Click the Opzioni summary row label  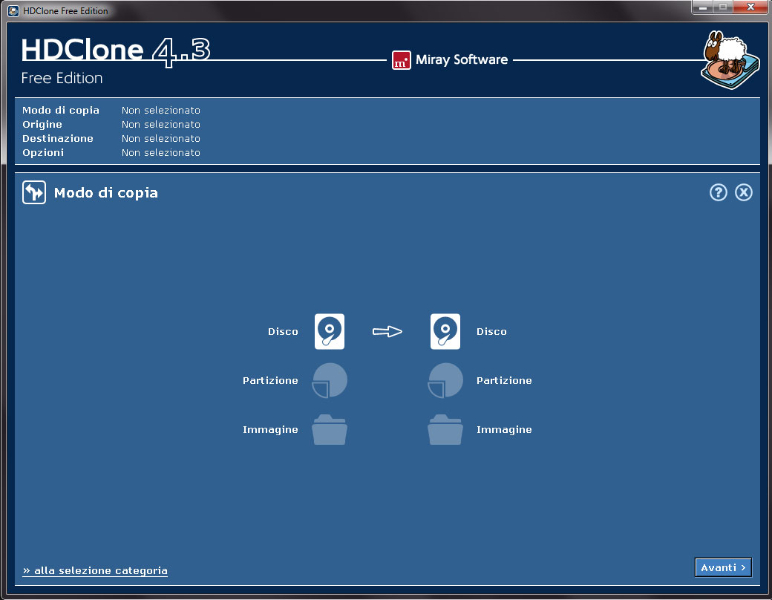(x=43, y=153)
